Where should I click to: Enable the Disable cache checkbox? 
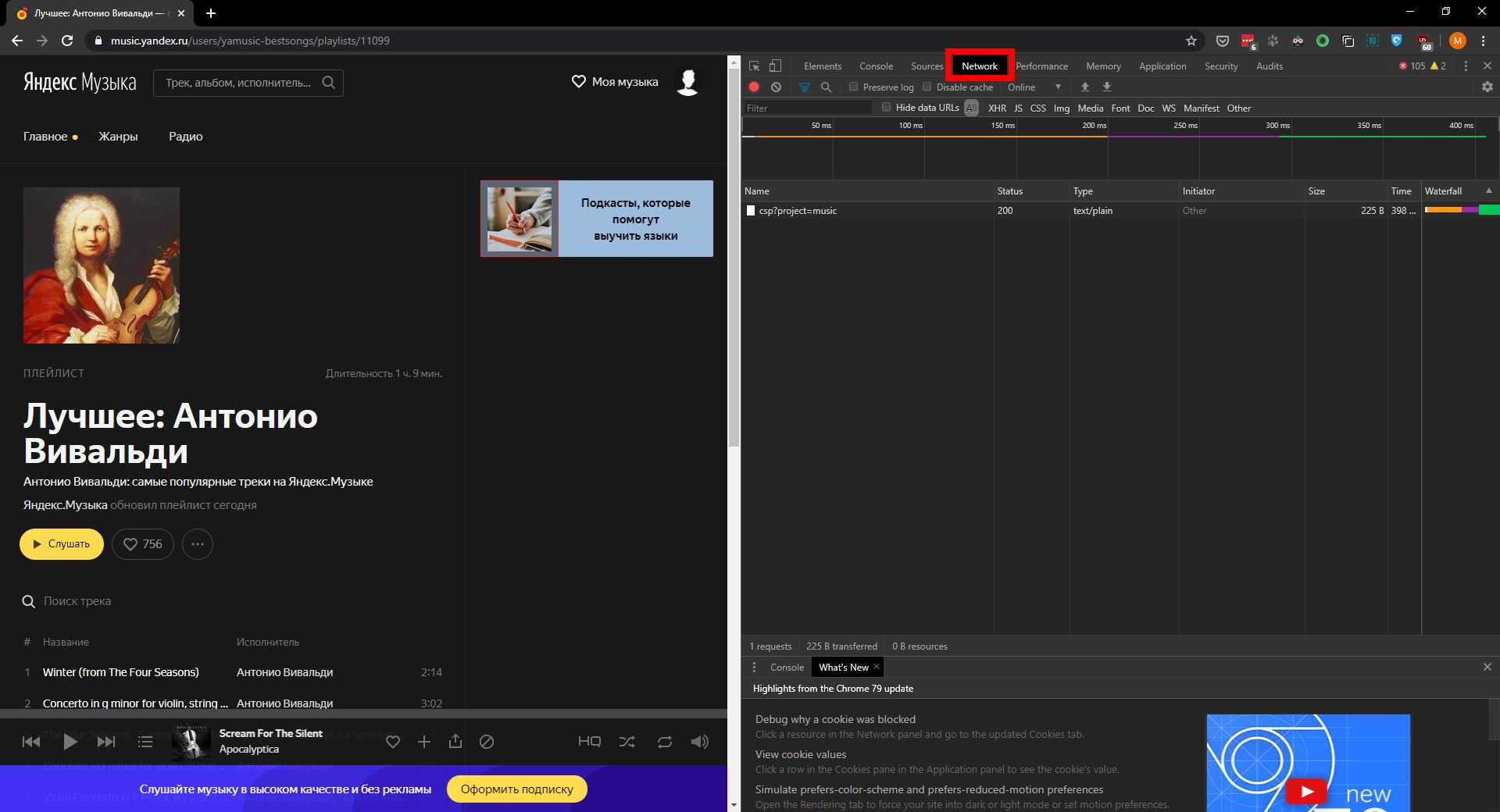[x=927, y=87]
